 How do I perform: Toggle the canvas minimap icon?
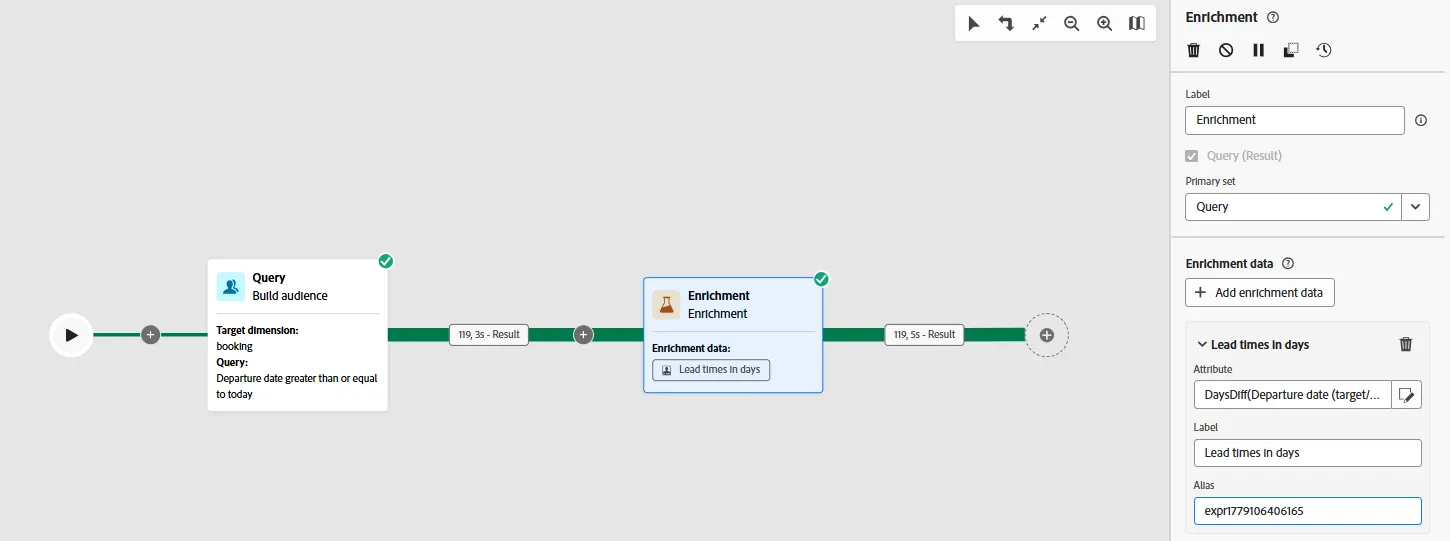[1137, 23]
